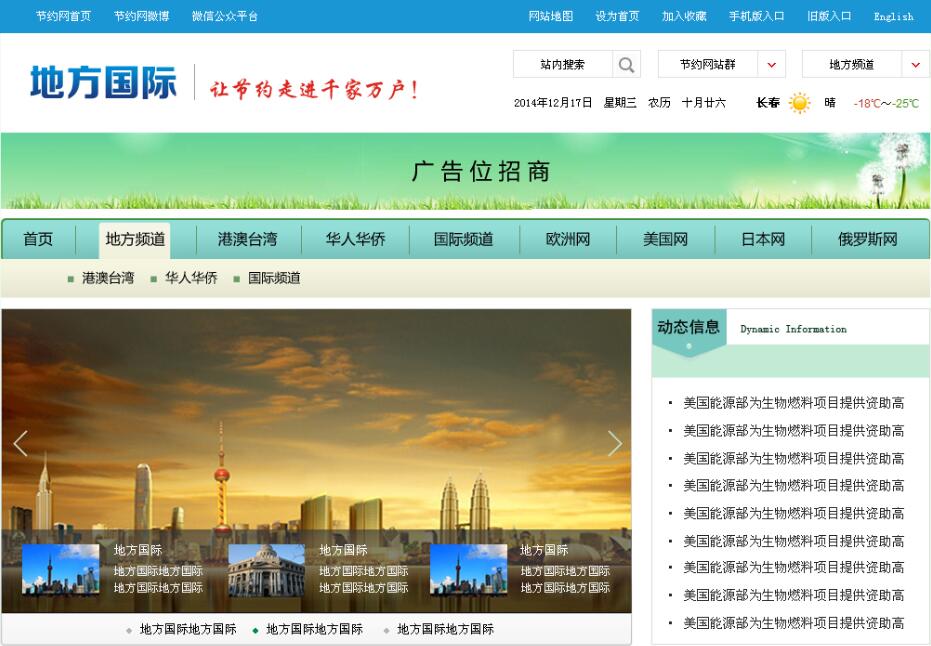Select the 地方频道 navigation tab
Viewport: 931px width, 646px height.
135,239
